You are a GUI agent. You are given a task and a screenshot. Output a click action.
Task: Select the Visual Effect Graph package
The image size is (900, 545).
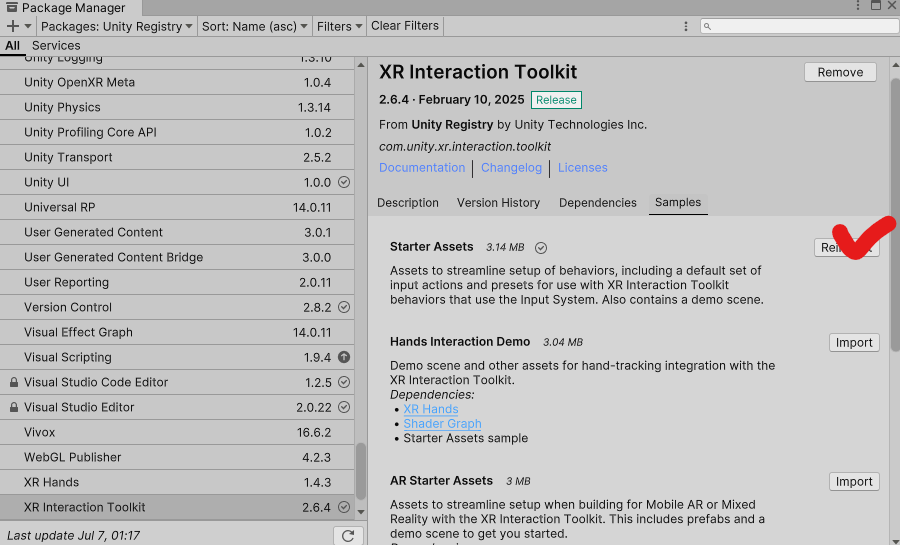click(x=177, y=332)
